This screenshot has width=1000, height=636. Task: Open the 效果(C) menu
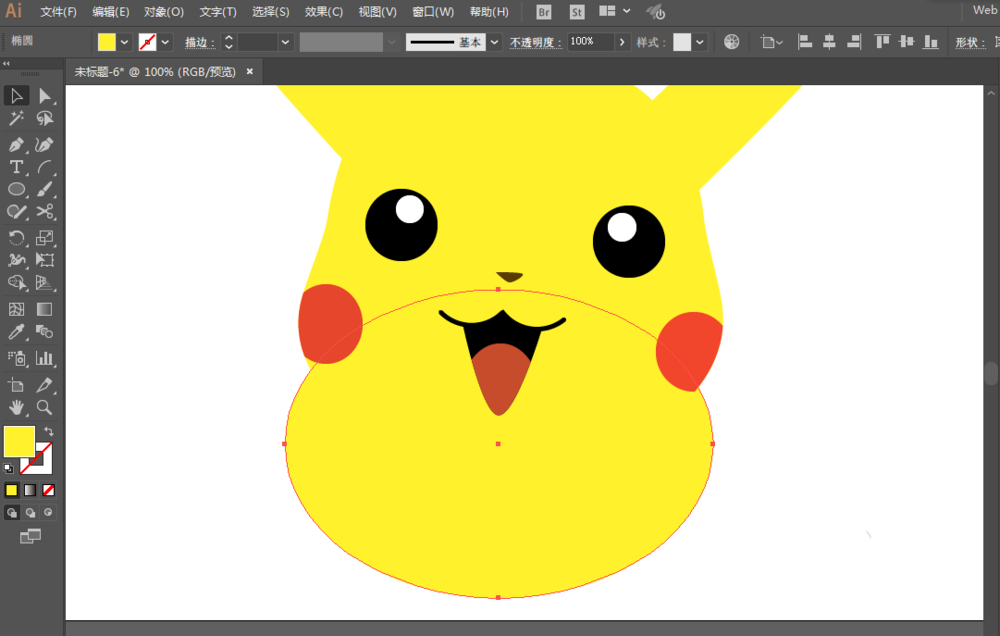(324, 12)
